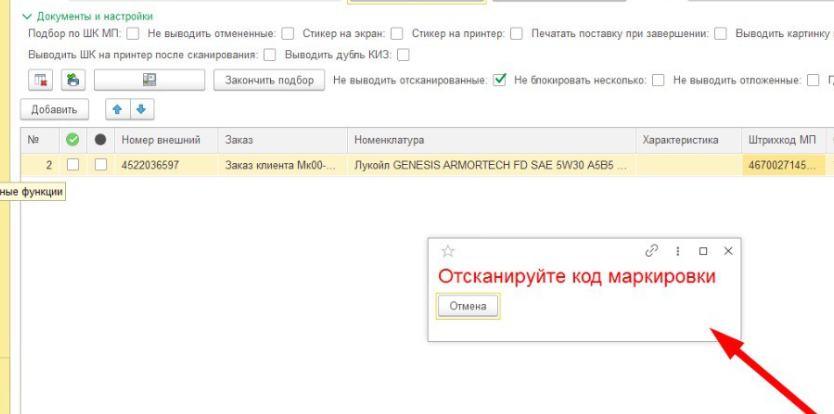The image size is (834, 414).
Task: Tick the Не блокировать несколько checkbox
Action: tap(658, 80)
